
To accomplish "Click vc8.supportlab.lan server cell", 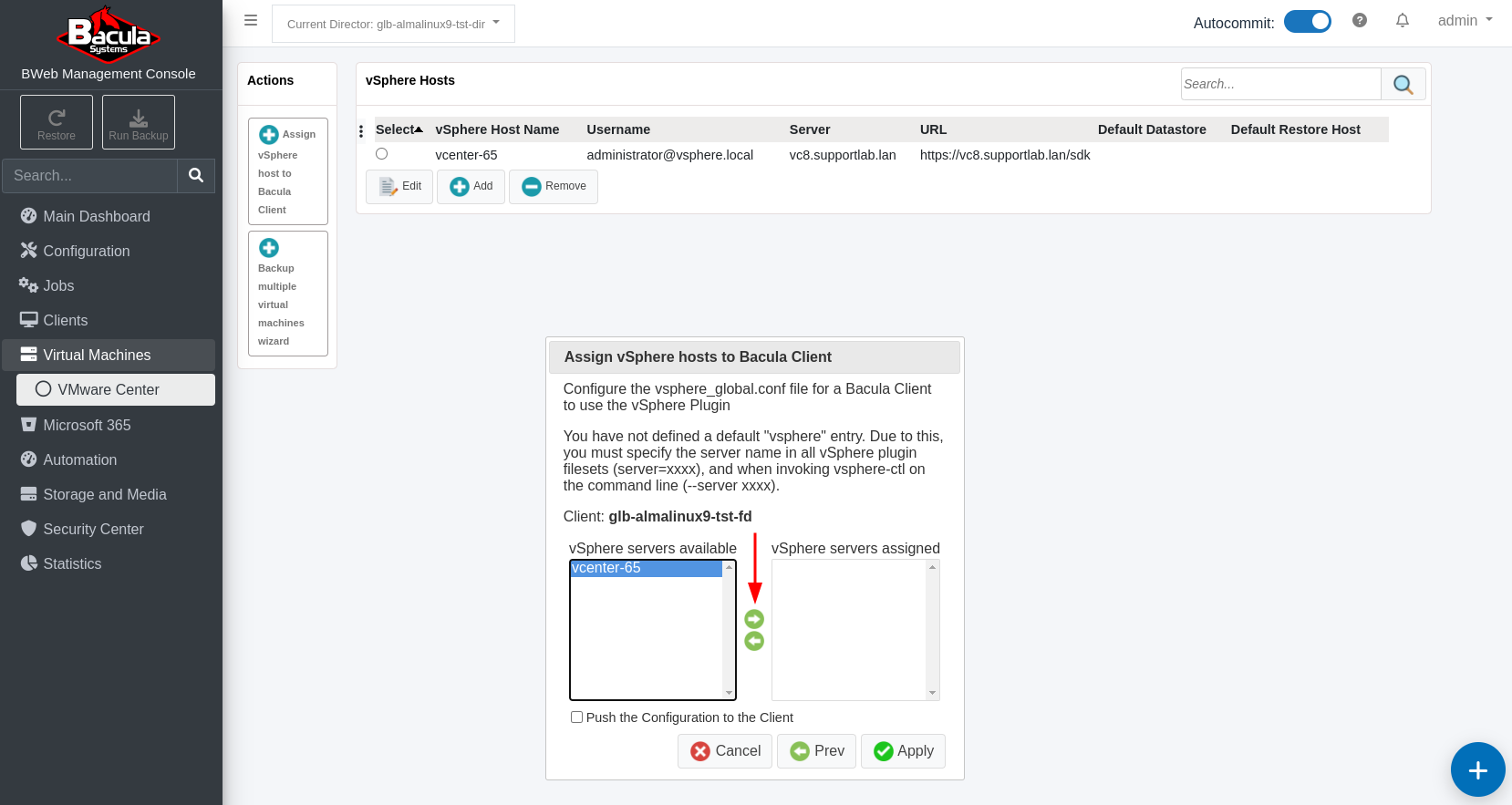I will [x=843, y=155].
